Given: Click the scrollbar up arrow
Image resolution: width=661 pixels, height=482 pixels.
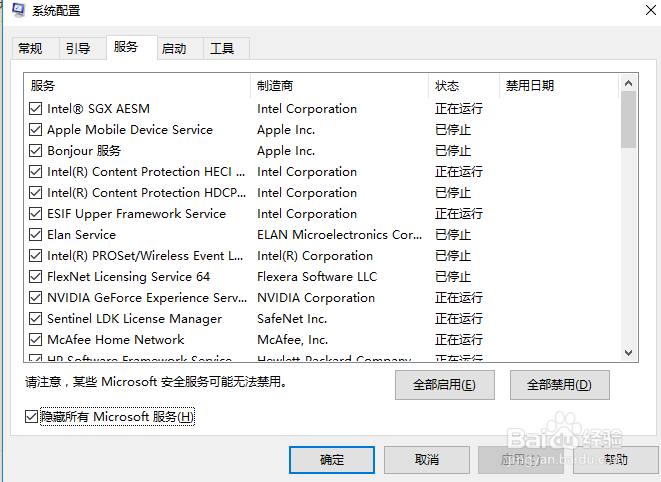Looking at the screenshot, I should pos(628,83).
